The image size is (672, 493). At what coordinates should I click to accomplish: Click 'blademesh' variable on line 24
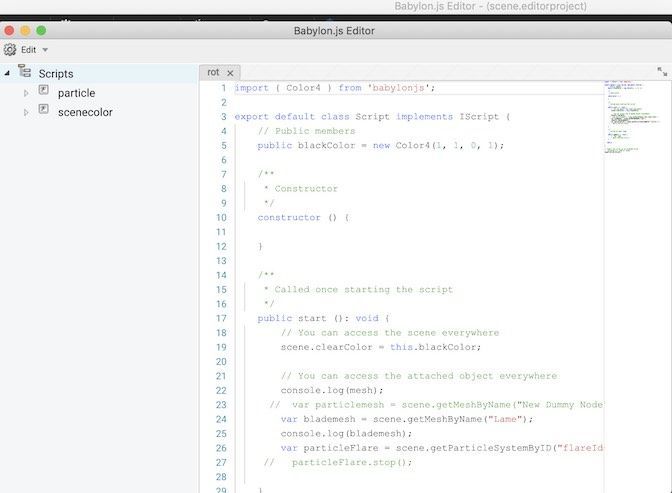329,419
